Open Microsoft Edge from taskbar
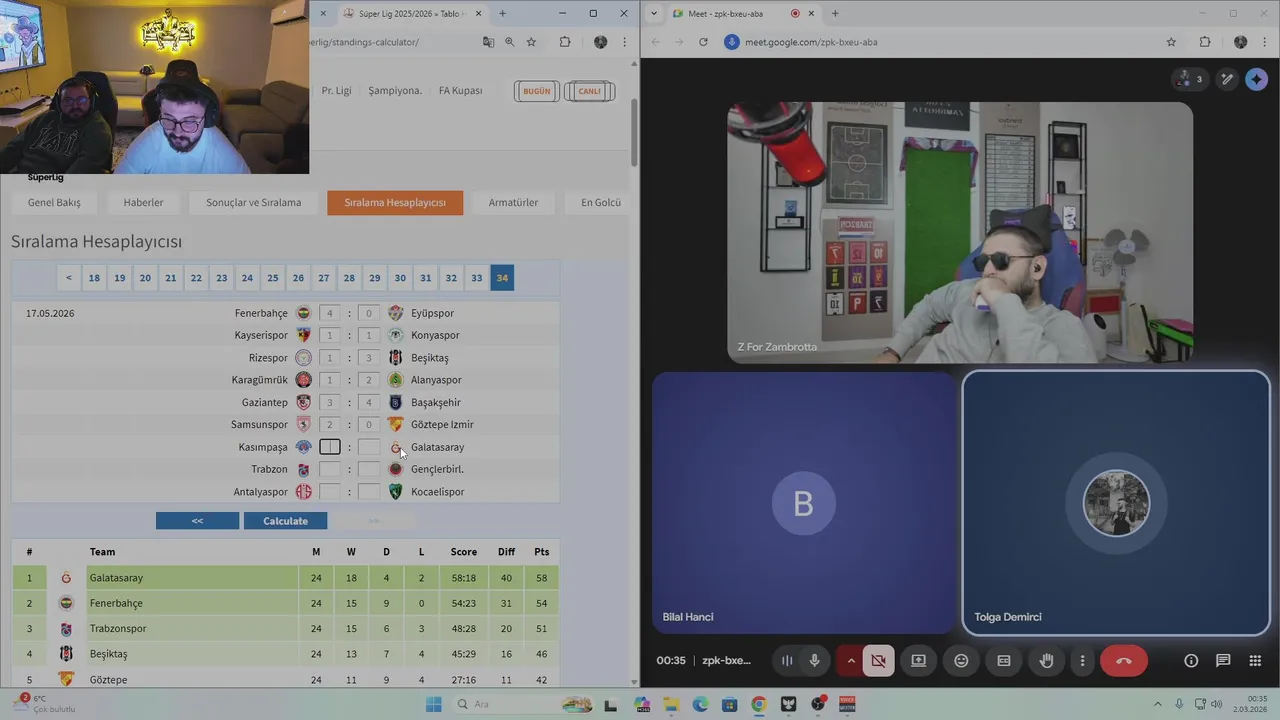This screenshot has width=1280, height=720. pyautogui.click(x=700, y=704)
